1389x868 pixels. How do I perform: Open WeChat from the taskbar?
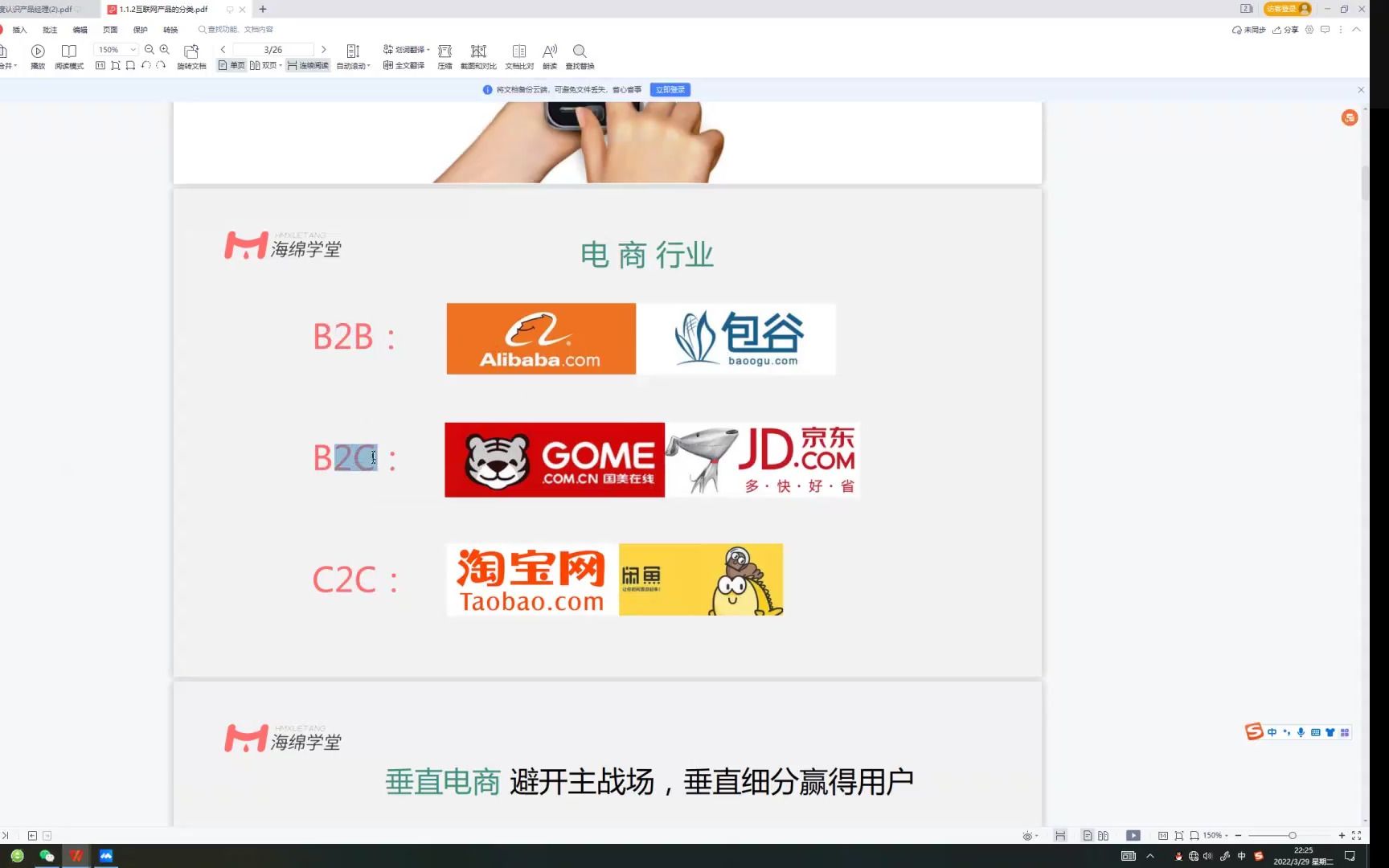[x=47, y=856]
